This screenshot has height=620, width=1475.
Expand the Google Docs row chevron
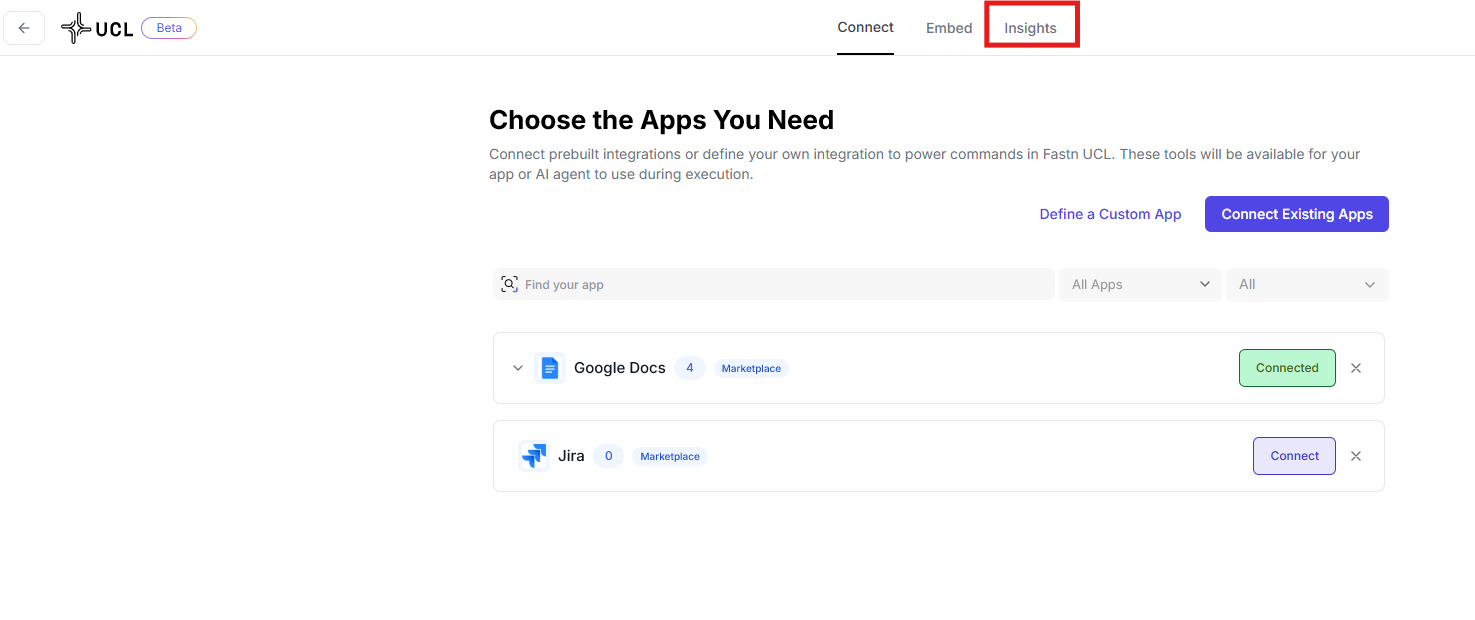(x=518, y=368)
